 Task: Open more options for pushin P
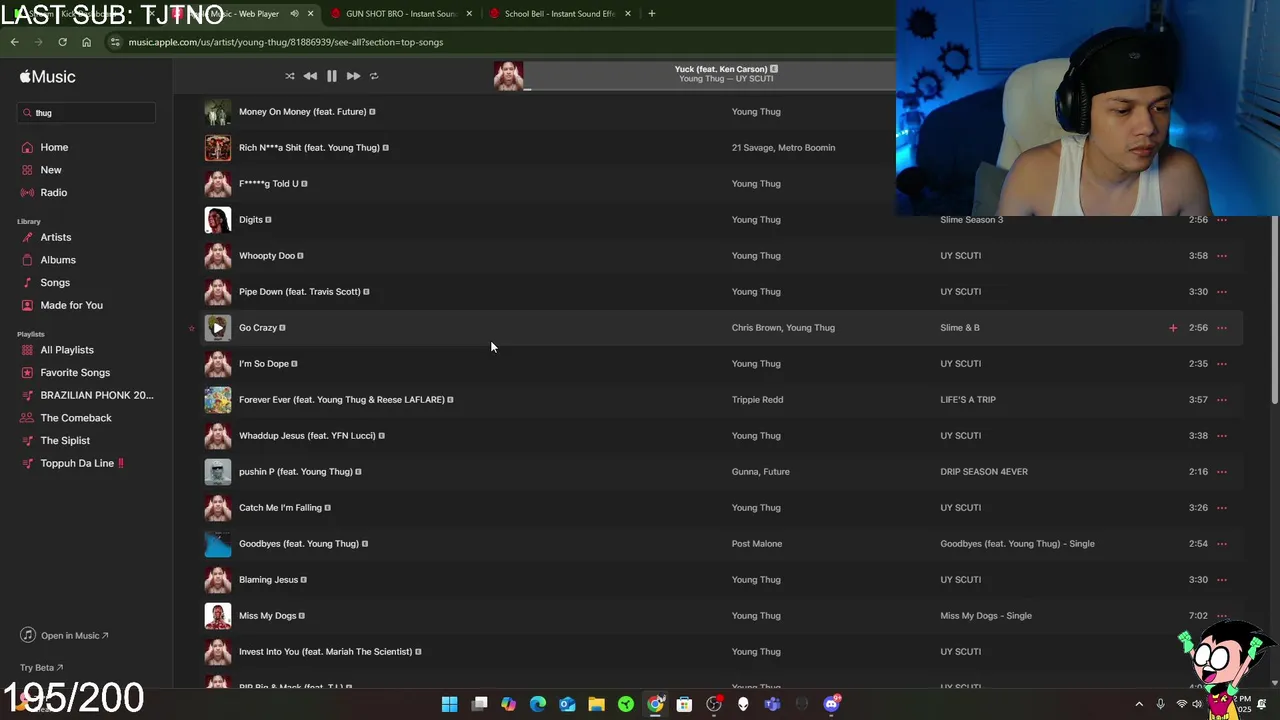[x=1222, y=472]
